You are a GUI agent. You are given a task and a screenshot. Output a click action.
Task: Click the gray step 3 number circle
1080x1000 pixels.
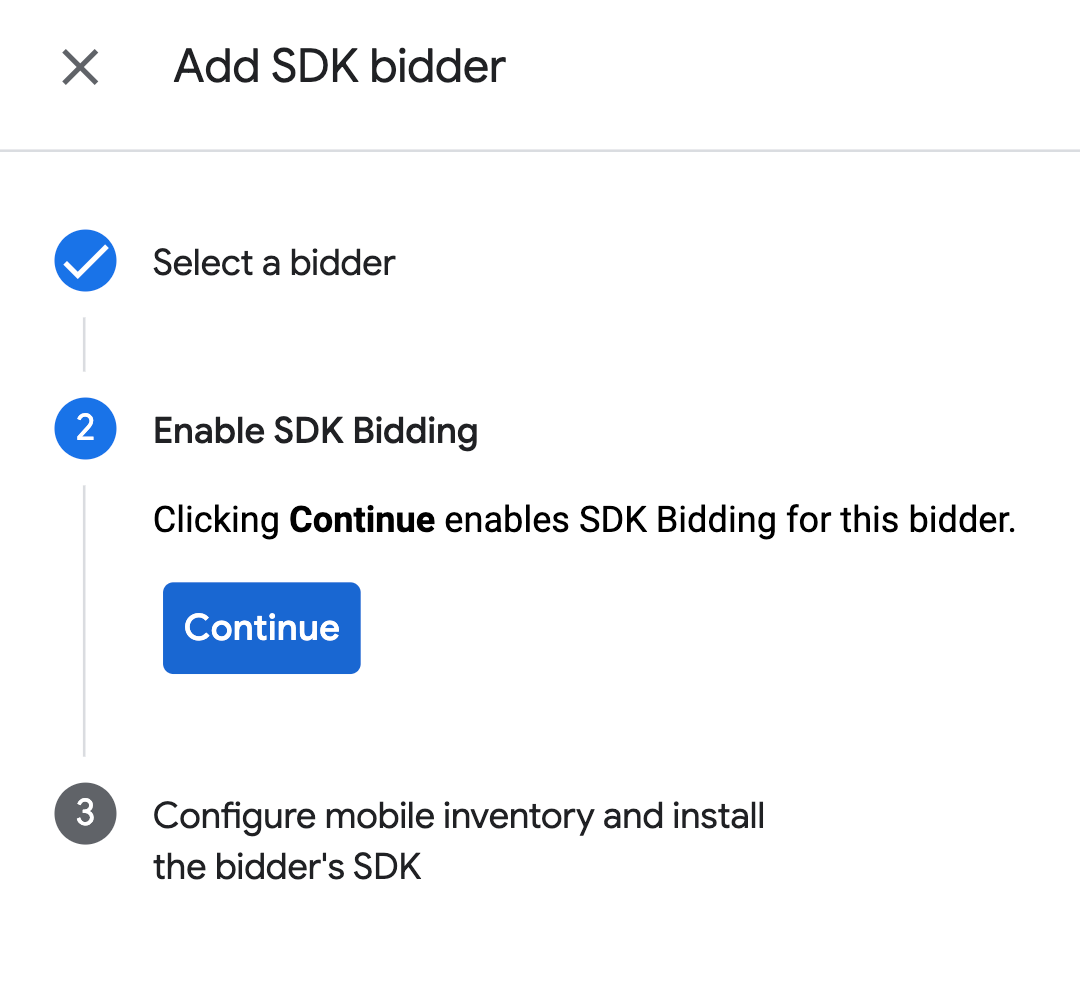85,814
